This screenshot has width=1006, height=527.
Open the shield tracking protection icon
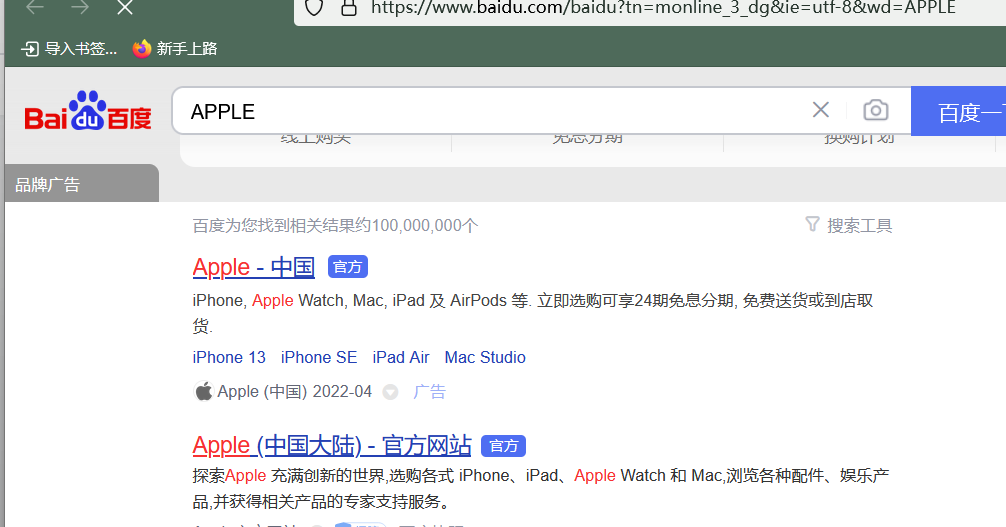coord(314,8)
